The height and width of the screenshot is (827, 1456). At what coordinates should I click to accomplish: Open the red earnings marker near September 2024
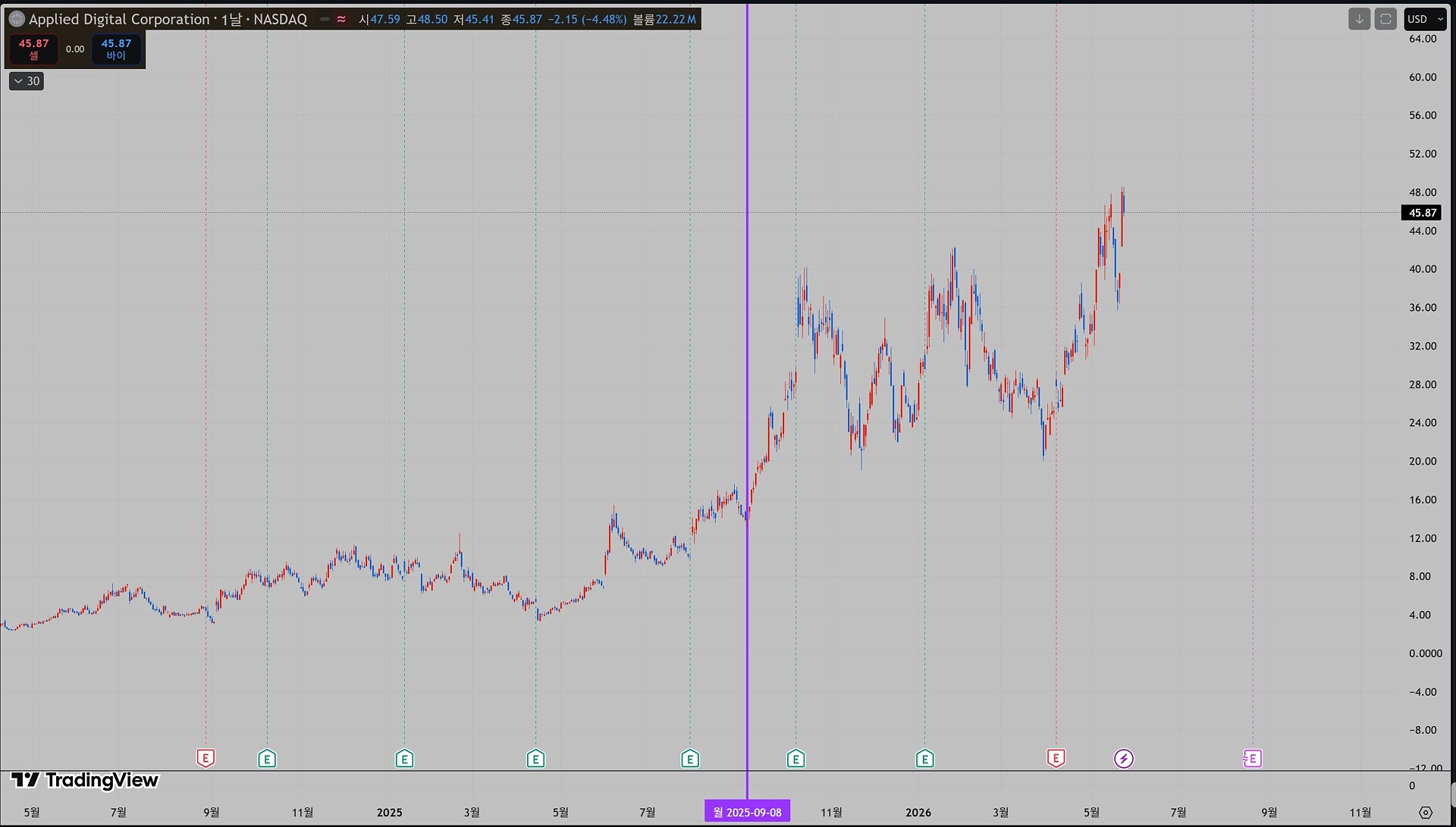[206, 758]
